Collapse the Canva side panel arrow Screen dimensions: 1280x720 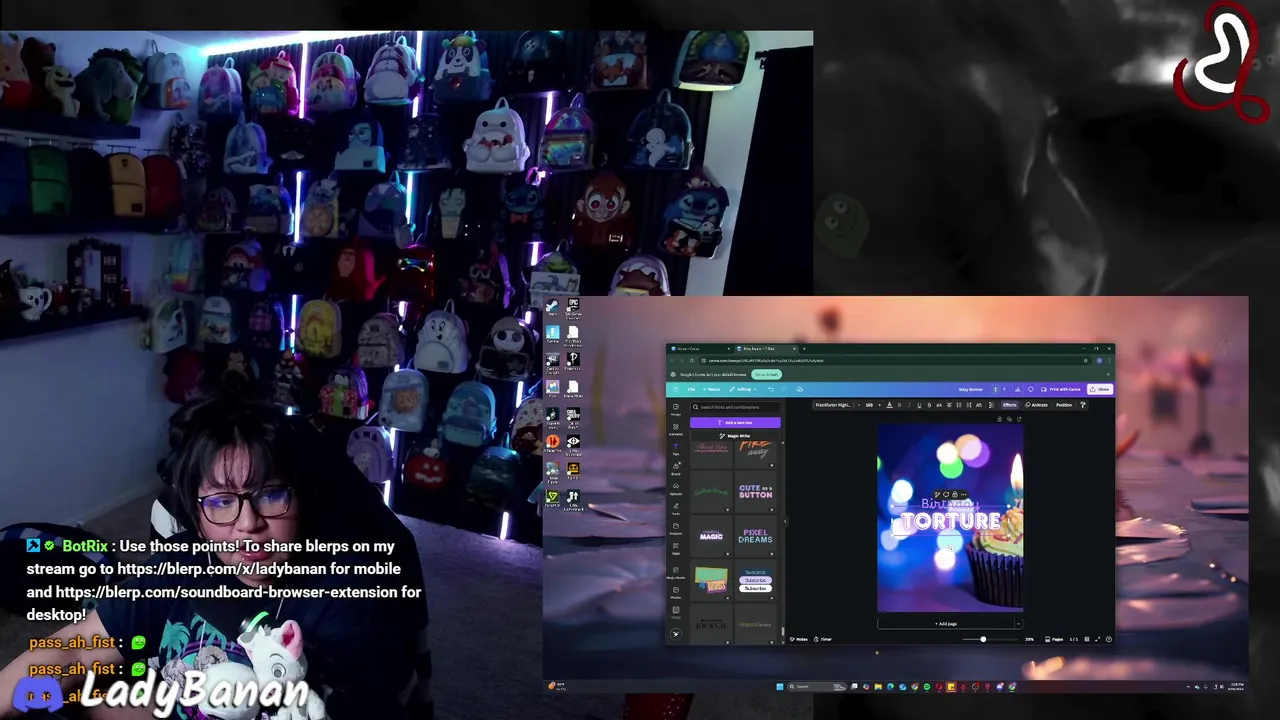pyautogui.click(x=785, y=521)
